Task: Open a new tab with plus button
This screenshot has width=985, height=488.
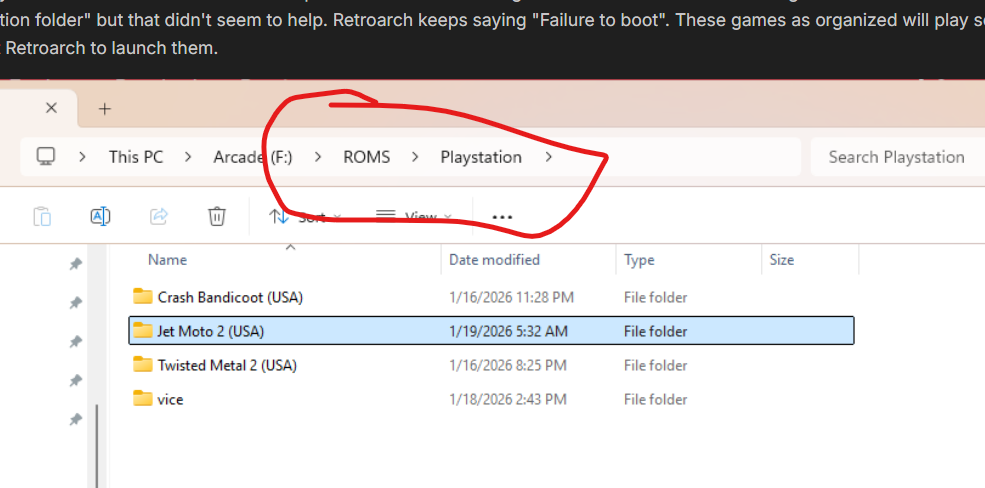Action: click(x=104, y=109)
